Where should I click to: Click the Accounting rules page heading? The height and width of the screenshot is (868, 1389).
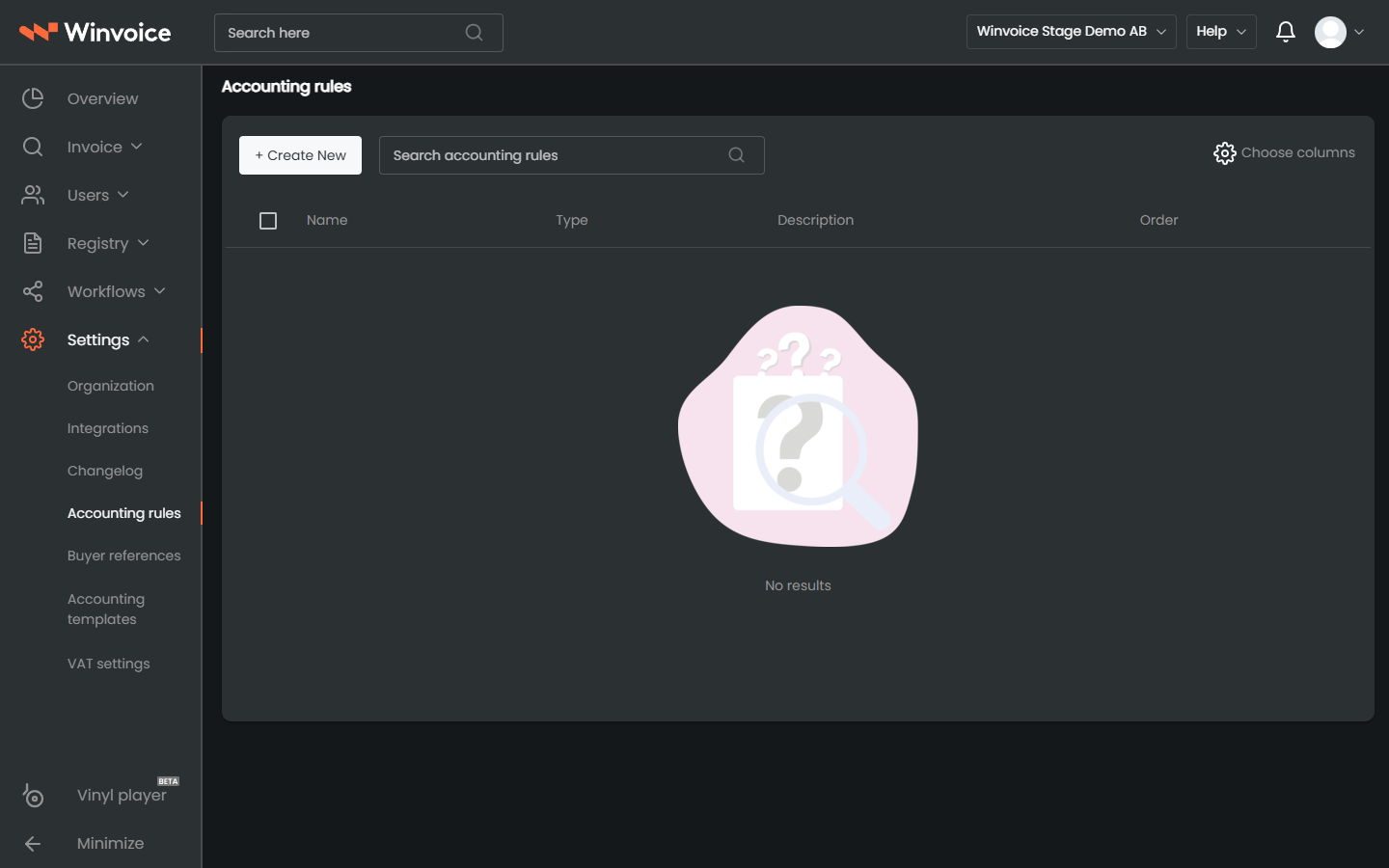286,86
